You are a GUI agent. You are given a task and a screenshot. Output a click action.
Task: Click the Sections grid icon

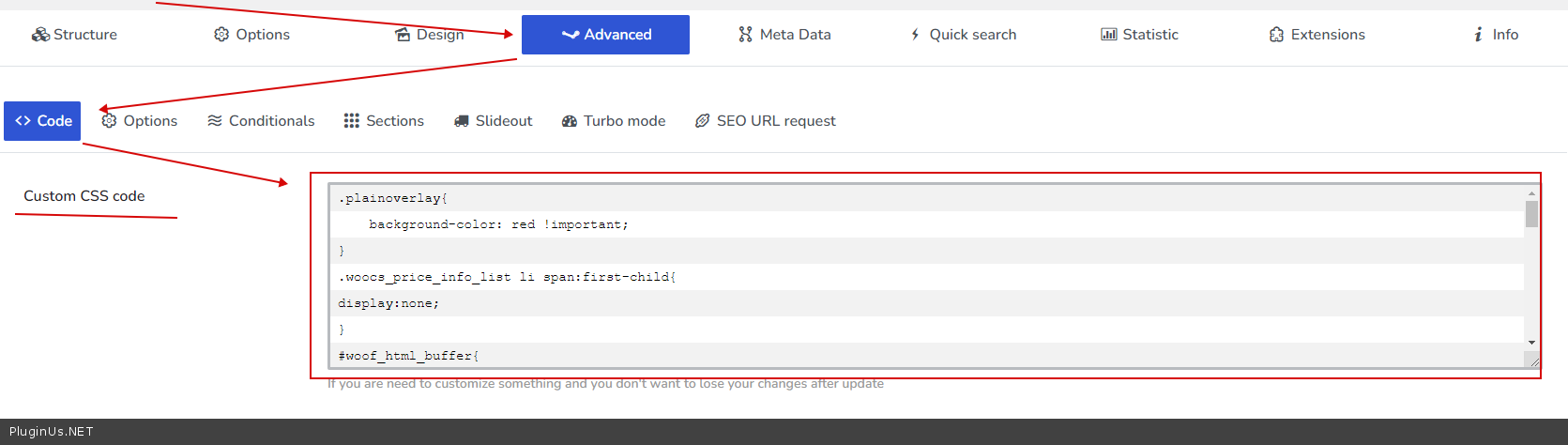pyautogui.click(x=351, y=121)
